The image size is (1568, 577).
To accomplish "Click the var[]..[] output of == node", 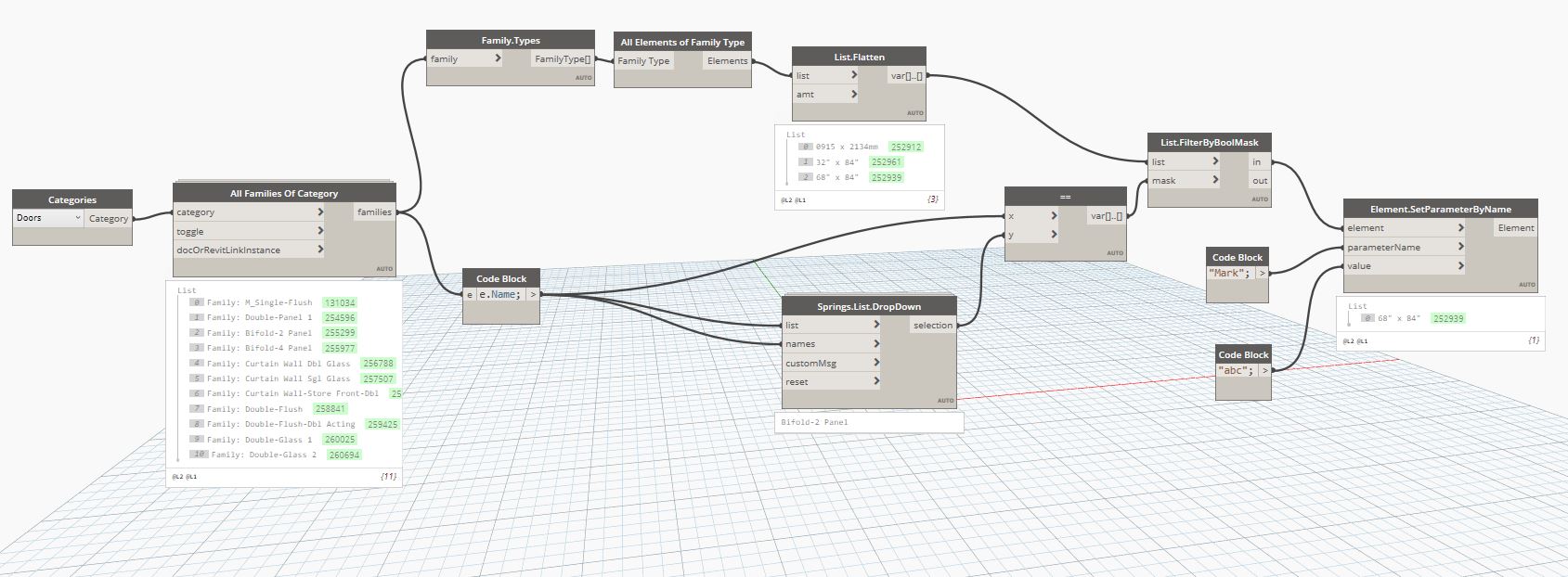I will [x=1107, y=216].
